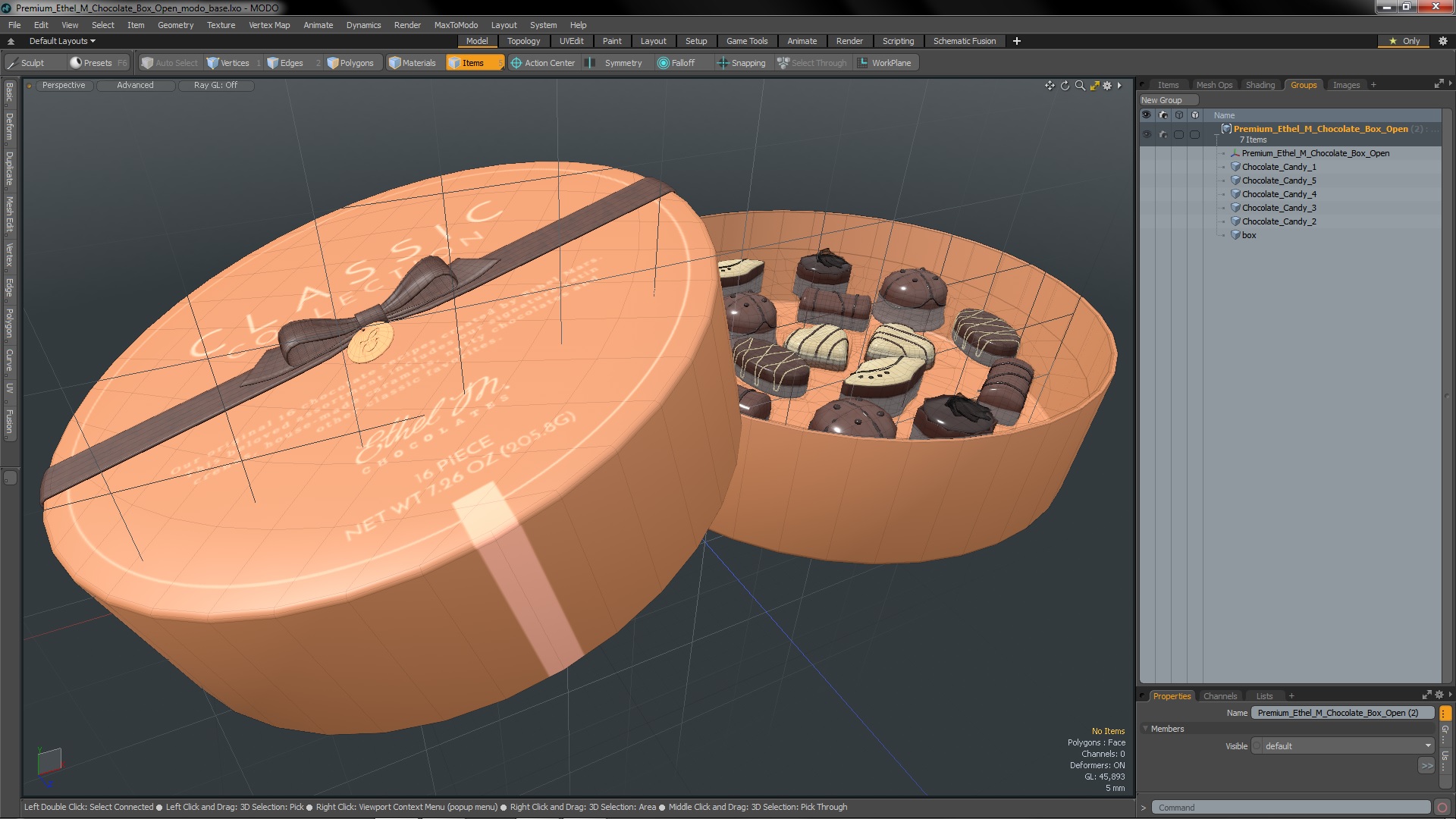Click the home icon left of Default Layouts
The image size is (1456, 819).
(x=11, y=41)
